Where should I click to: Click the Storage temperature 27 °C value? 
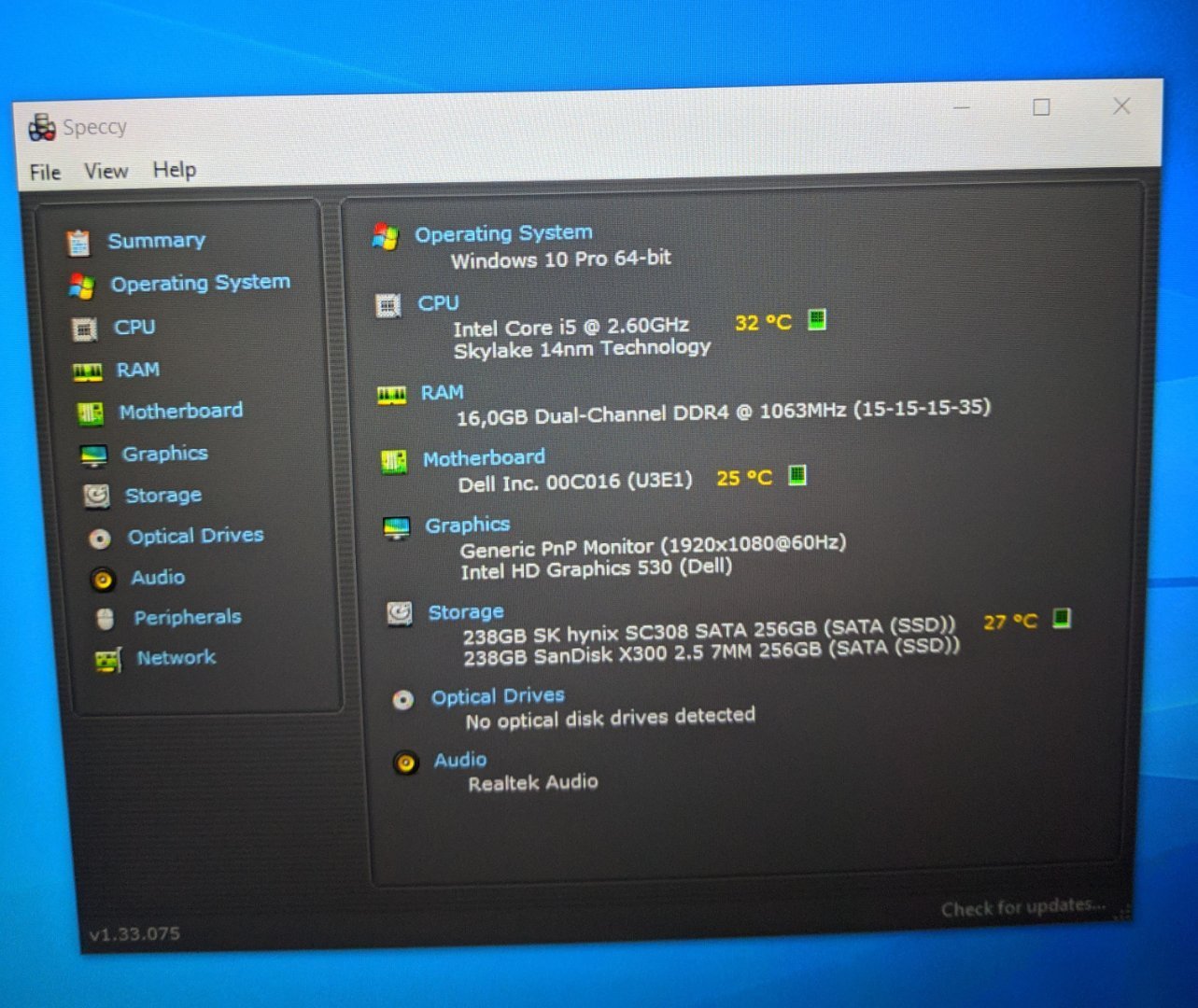pos(1010,622)
